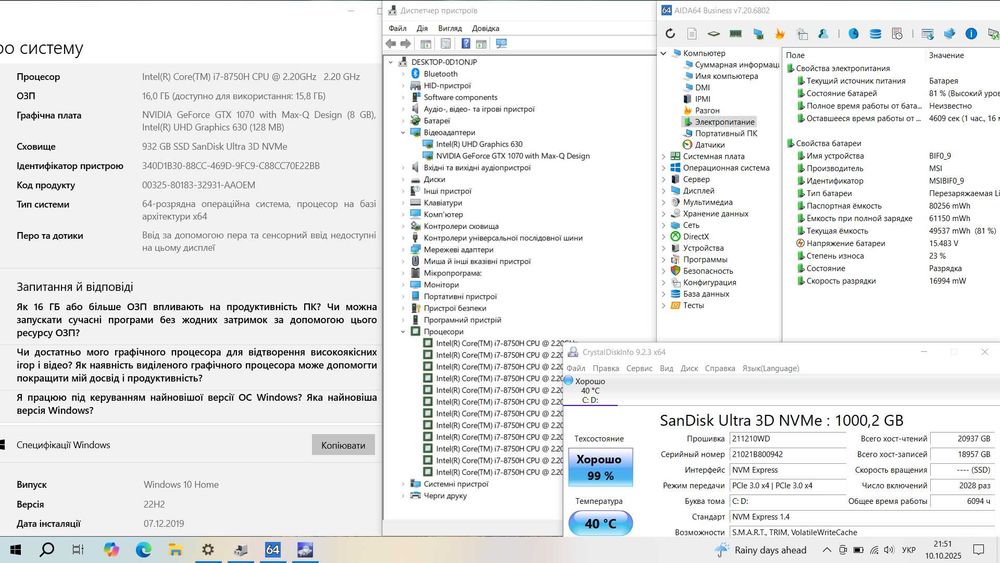Collapse the DESKTOP-0D1ONJP root node
The image size is (1000, 563).
(391, 62)
